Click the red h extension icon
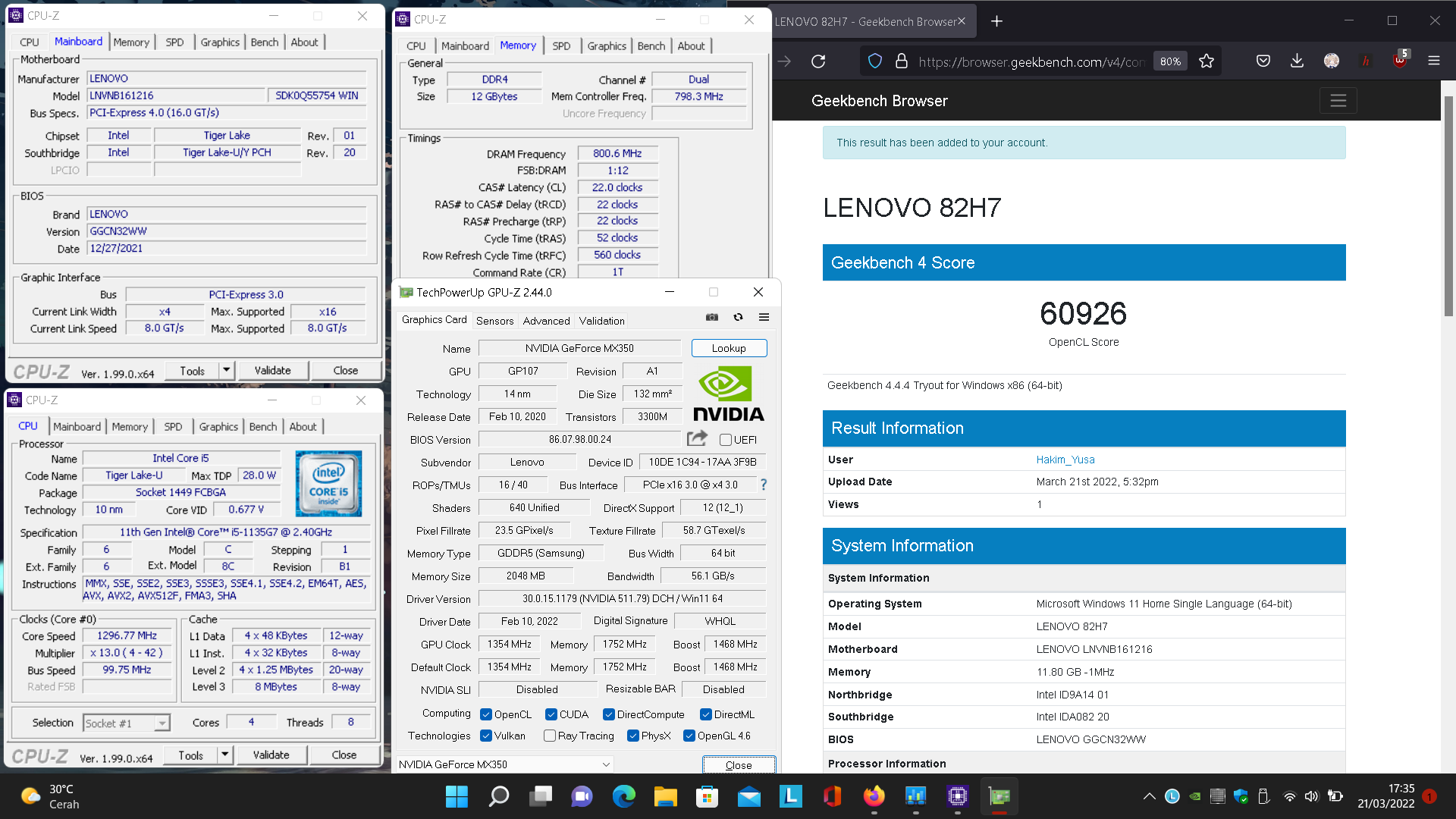The image size is (1456, 819). [1366, 61]
